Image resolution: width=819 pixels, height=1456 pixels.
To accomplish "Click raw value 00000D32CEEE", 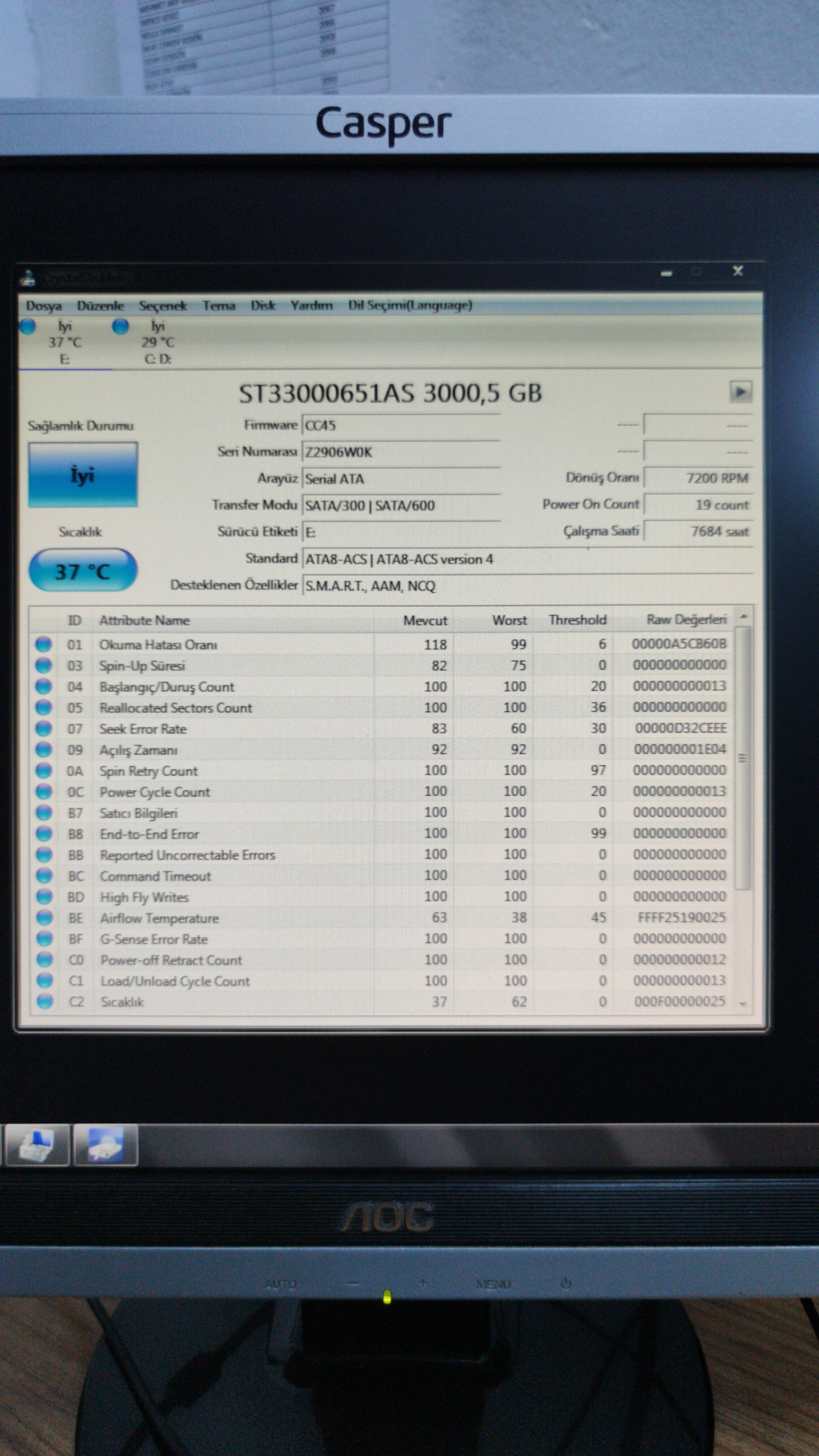I will pyautogui.click(x=681, y=728).
